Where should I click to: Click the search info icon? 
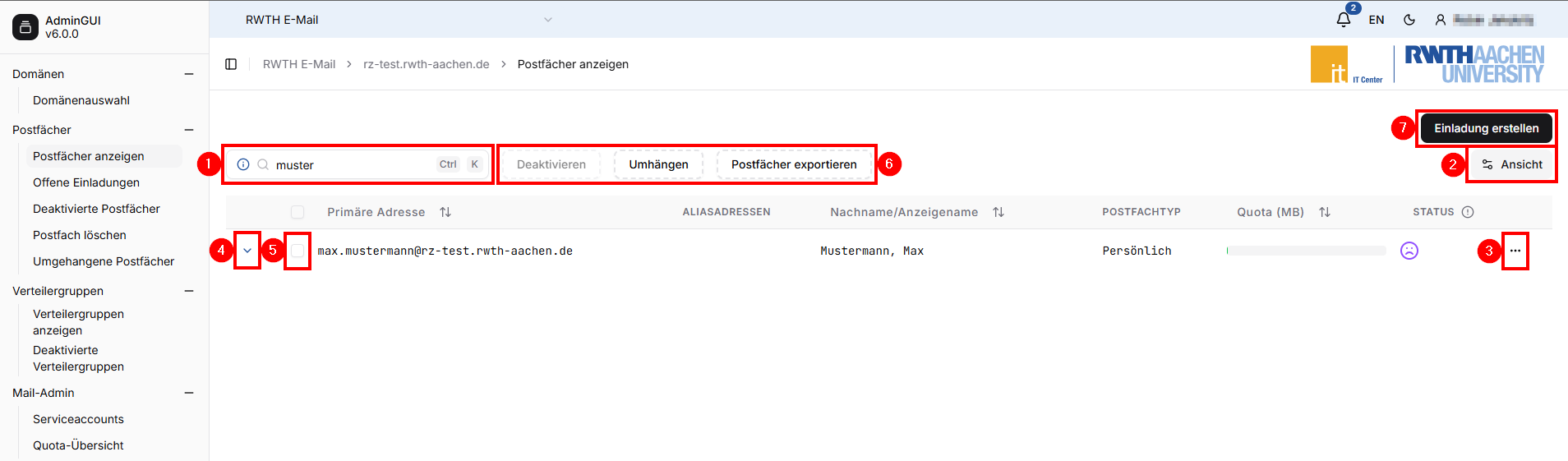243,164
